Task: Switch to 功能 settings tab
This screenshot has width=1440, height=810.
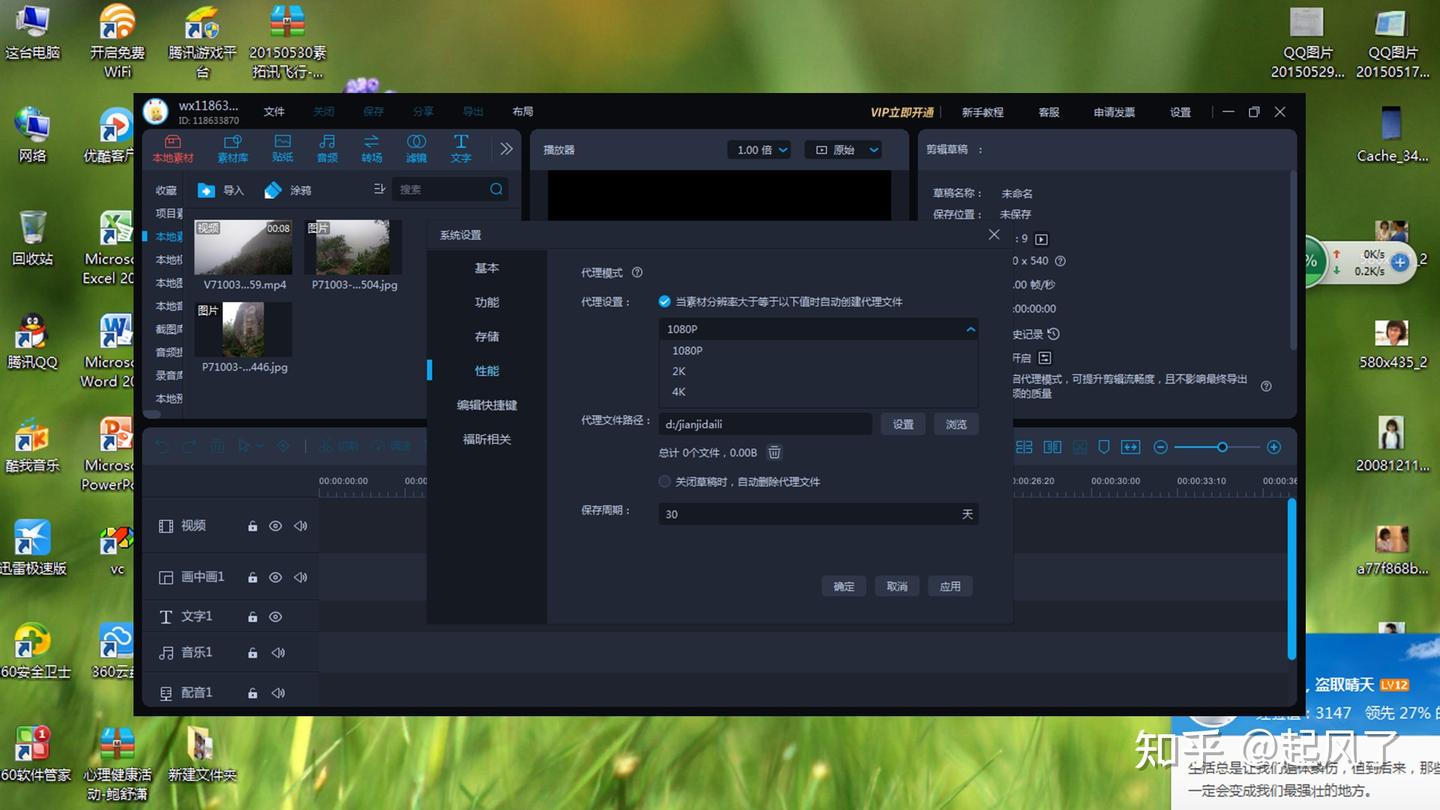Action: coord(487,302)
